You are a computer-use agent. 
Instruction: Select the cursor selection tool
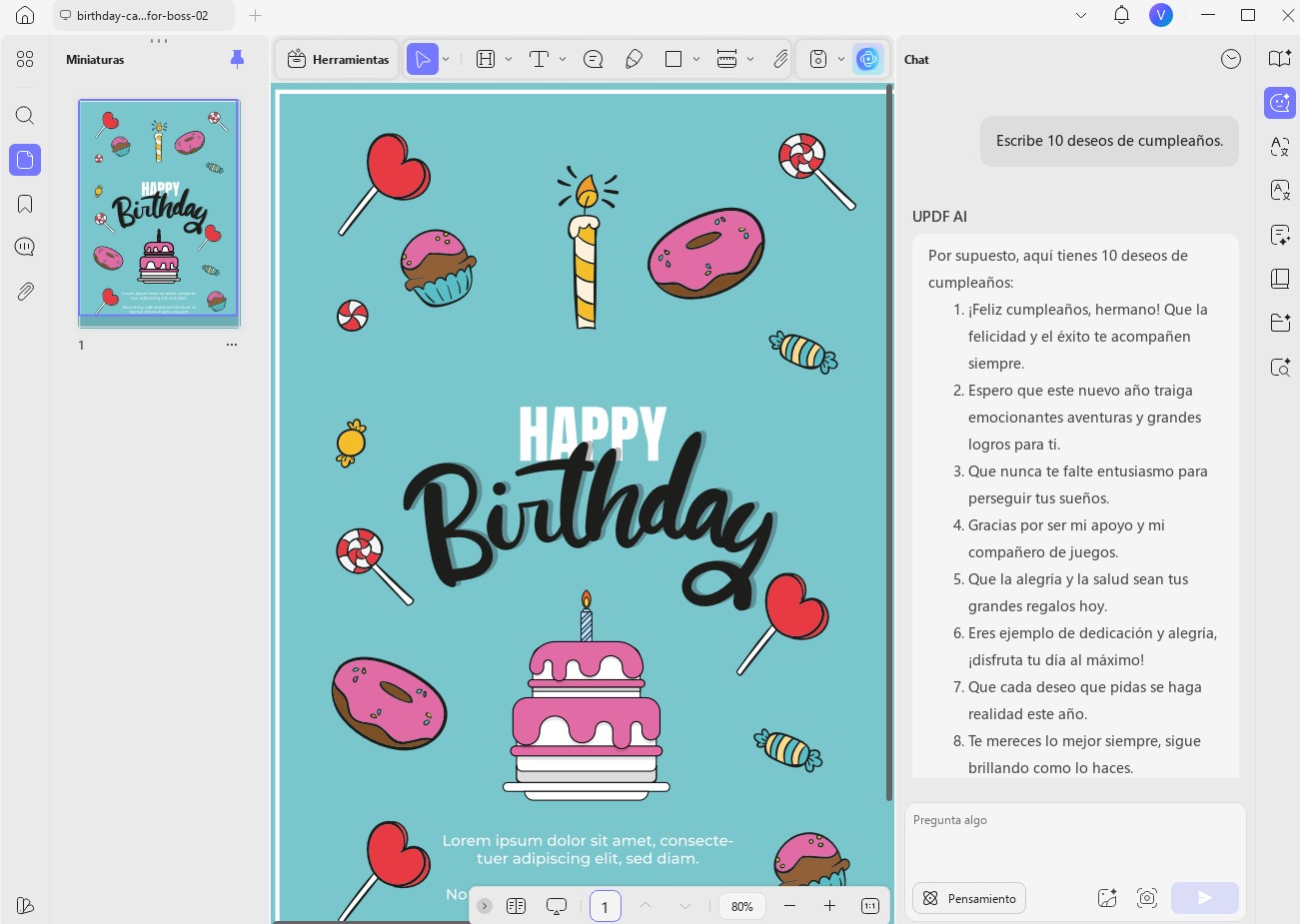pos(423,60)
